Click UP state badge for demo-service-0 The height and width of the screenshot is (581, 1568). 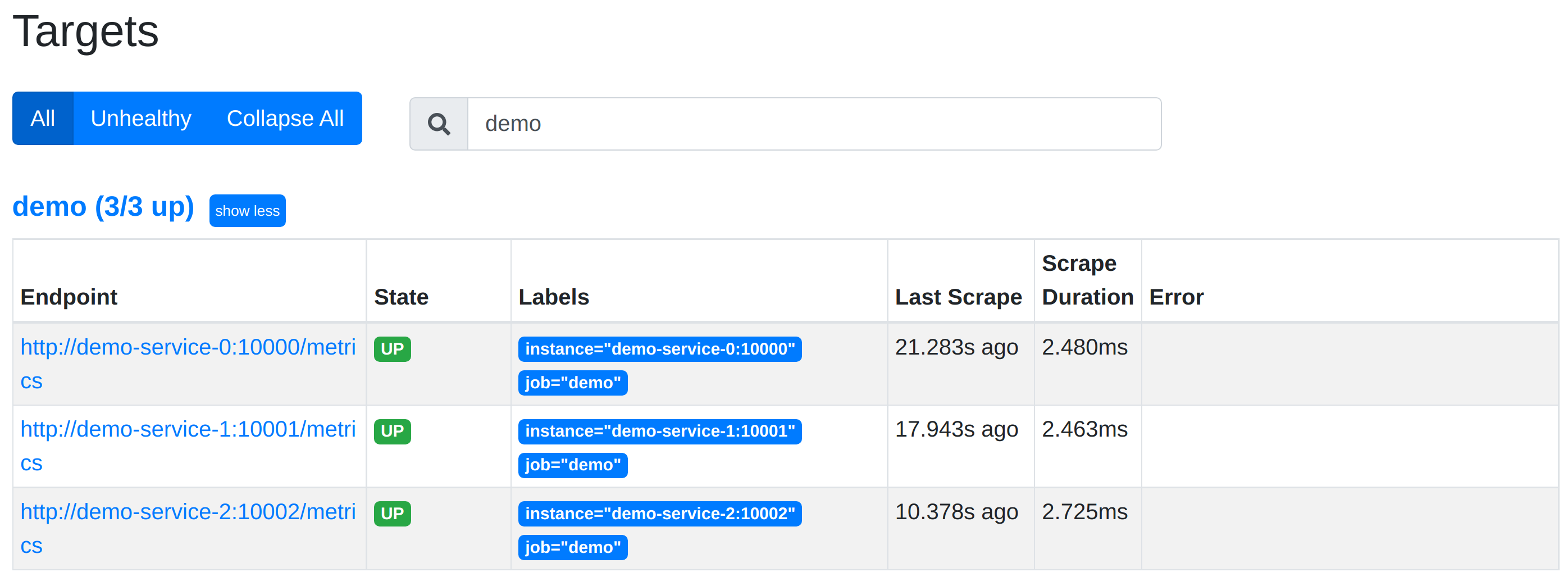point(392,349)
